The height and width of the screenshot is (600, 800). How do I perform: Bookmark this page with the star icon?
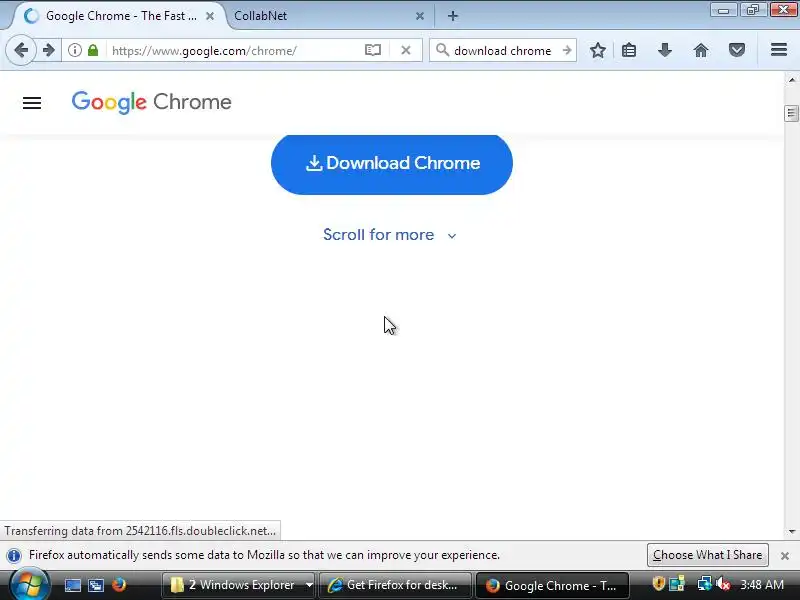598,50
